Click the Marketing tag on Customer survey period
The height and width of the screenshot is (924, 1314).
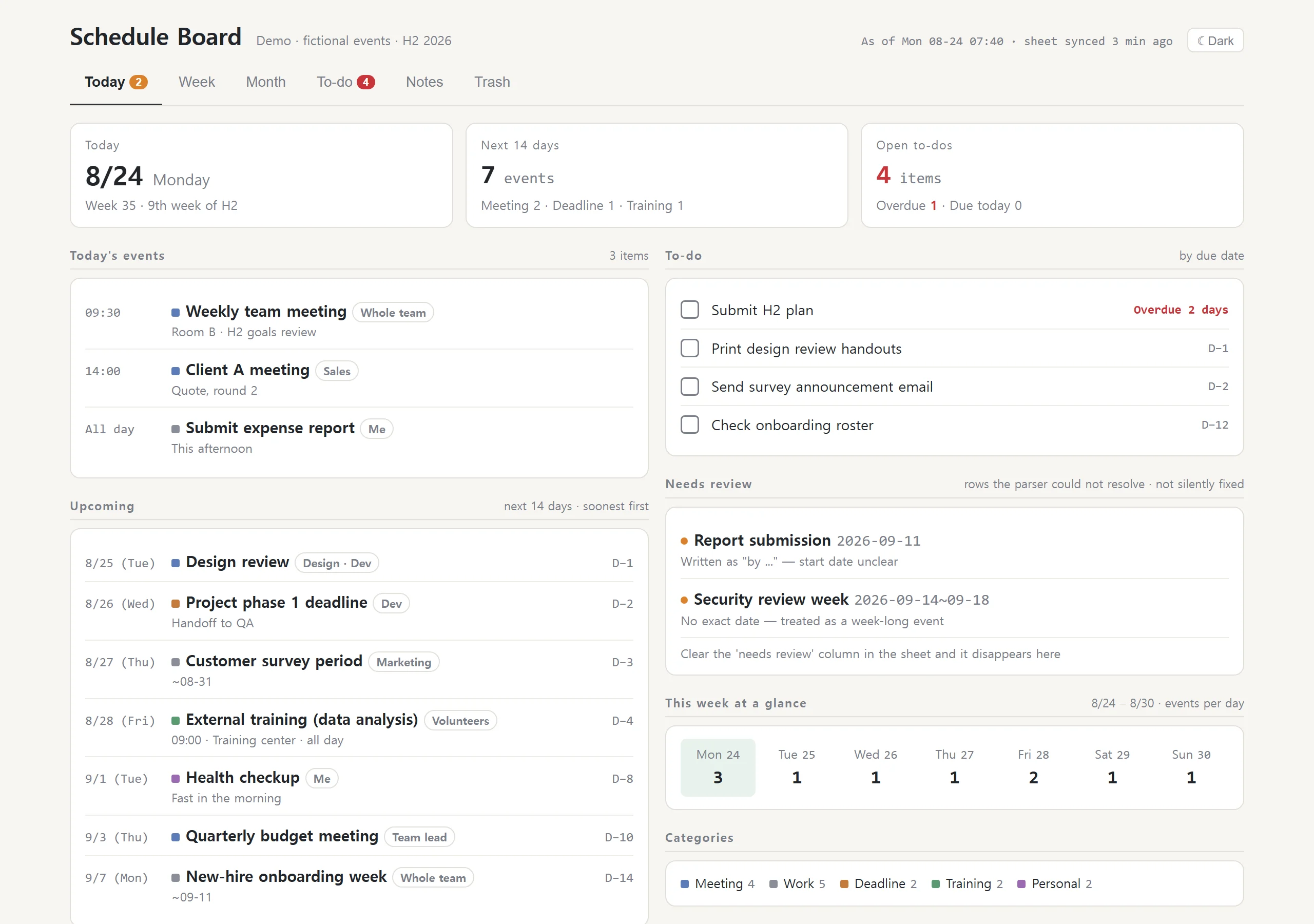403,662
